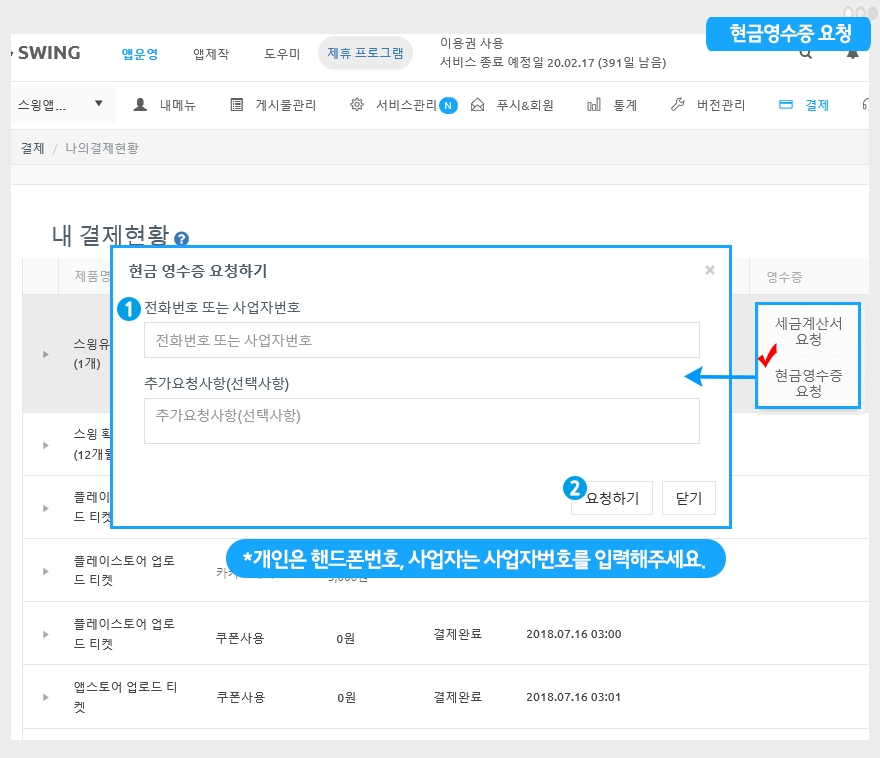Screen dimensions: 880x758
Task: Expand the 앱스토어 업로드 티켓 row
Action: tap(45, 697)
